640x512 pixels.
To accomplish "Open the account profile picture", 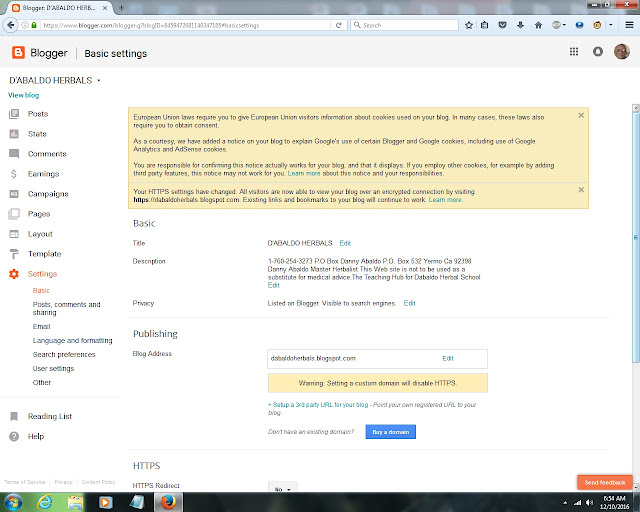I will tap(622, 51).
